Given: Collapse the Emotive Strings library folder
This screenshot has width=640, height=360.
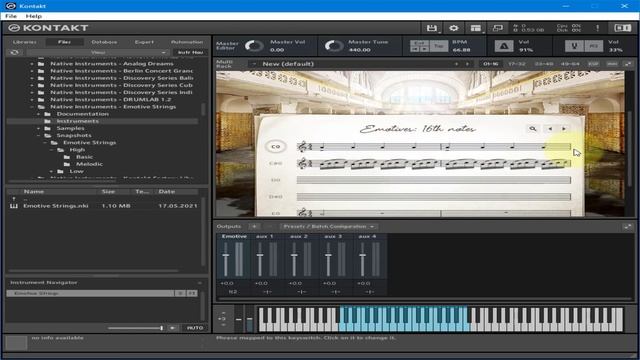Looking at the screenshot, I should [32, 107].
